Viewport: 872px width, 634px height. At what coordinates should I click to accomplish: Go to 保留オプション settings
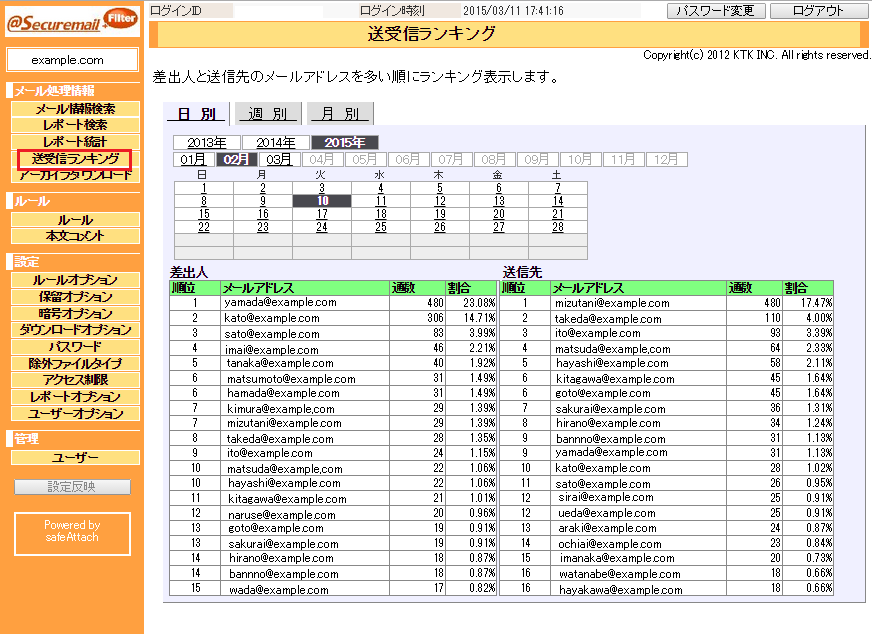[75, 296]
